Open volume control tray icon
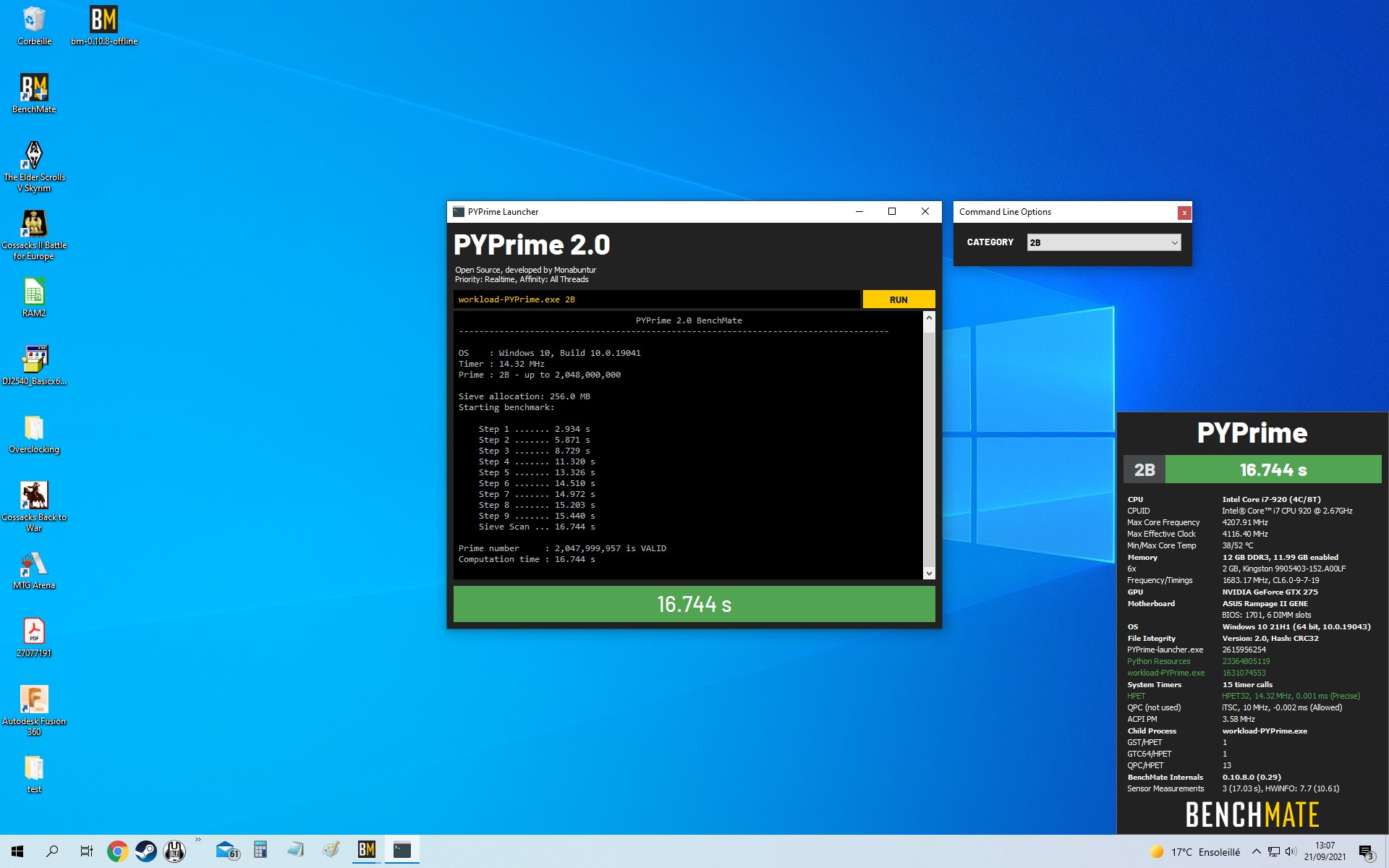 [x=1291, y=851]
